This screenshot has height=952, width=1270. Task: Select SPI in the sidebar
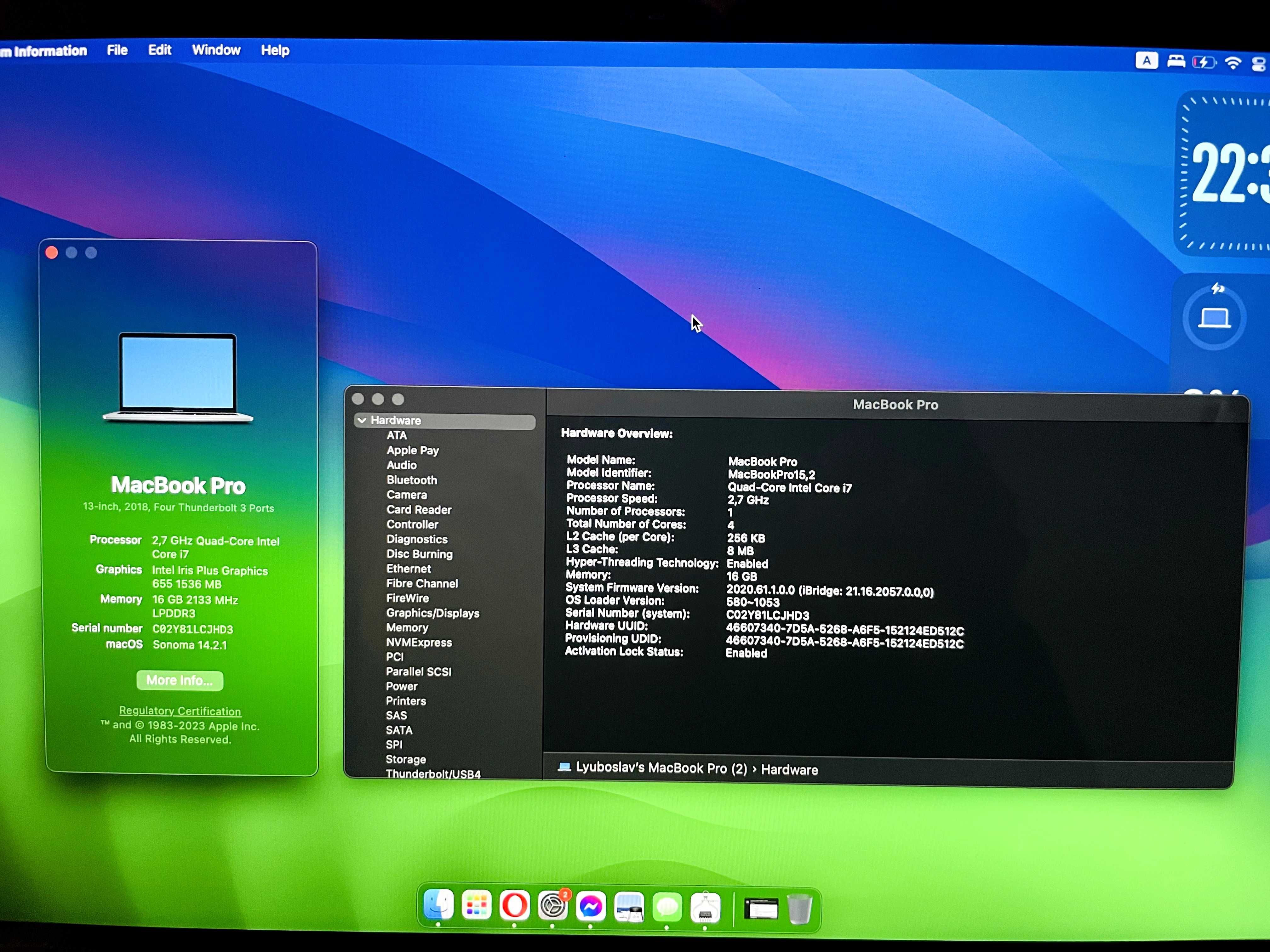tap(394, 745)
